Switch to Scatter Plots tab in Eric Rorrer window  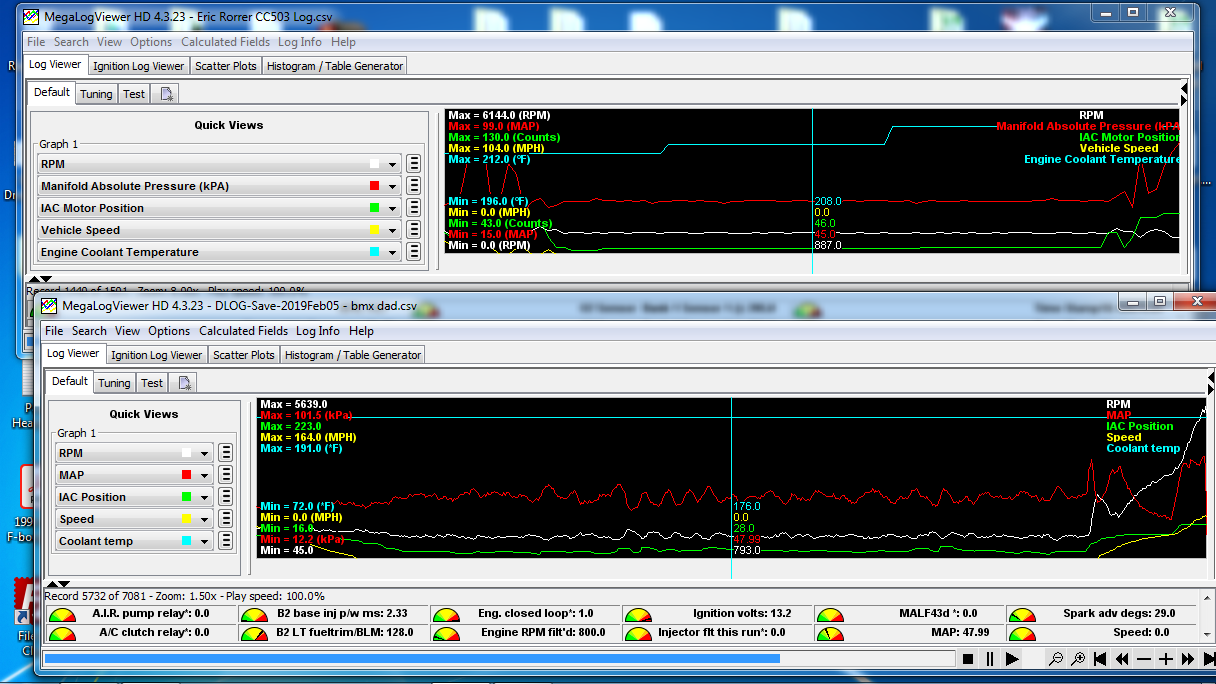(x=226, y=66)
